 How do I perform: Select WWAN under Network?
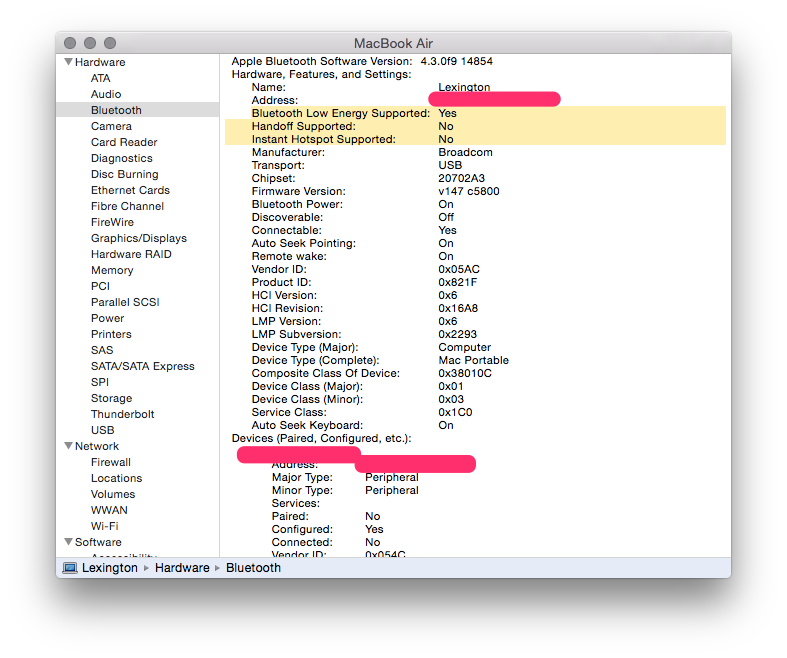[109, 510]
